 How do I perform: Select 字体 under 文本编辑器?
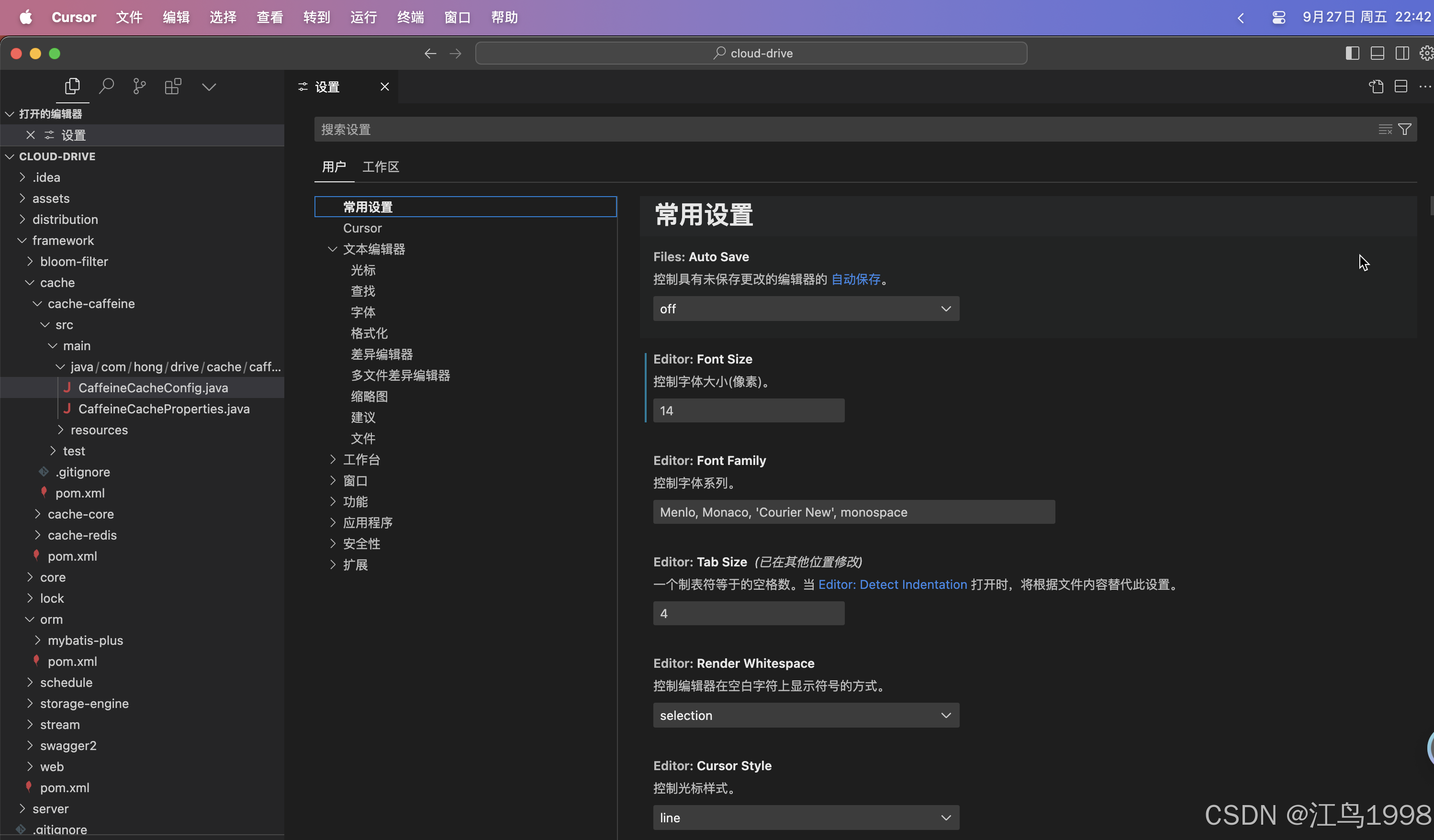click(363, 312)
